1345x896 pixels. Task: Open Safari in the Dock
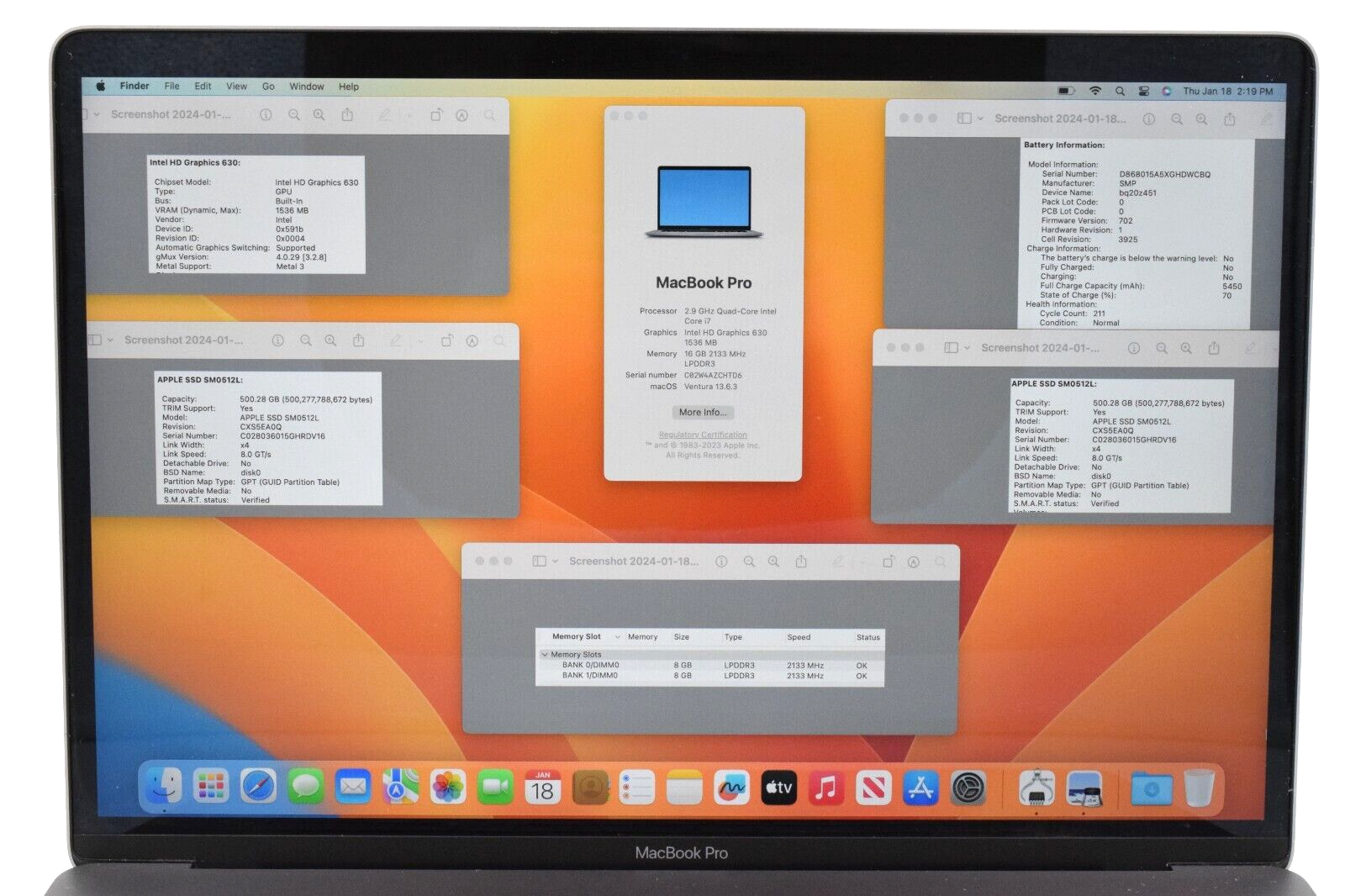tap(258, 787)
